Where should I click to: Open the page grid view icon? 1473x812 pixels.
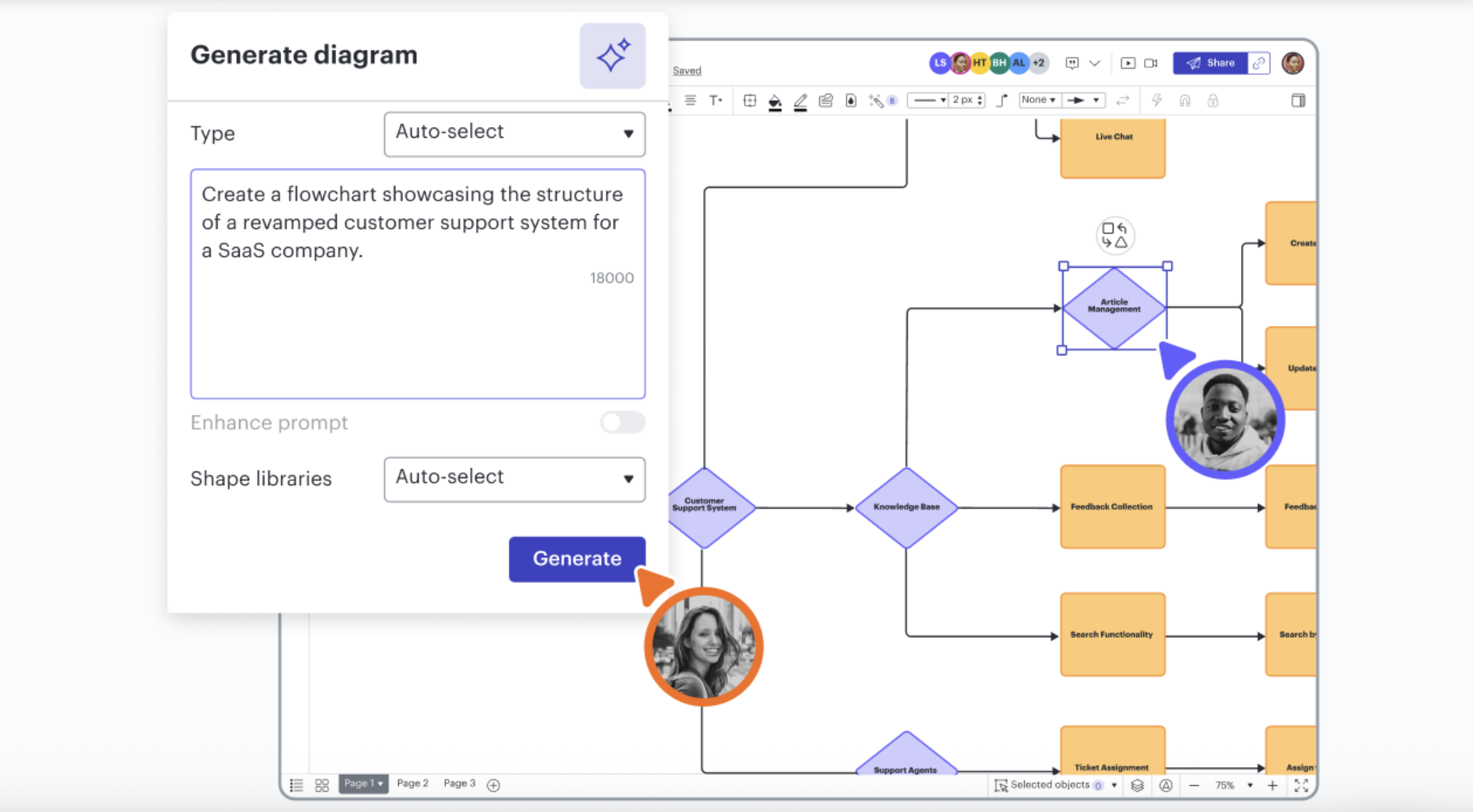click(x=322, y=785)
